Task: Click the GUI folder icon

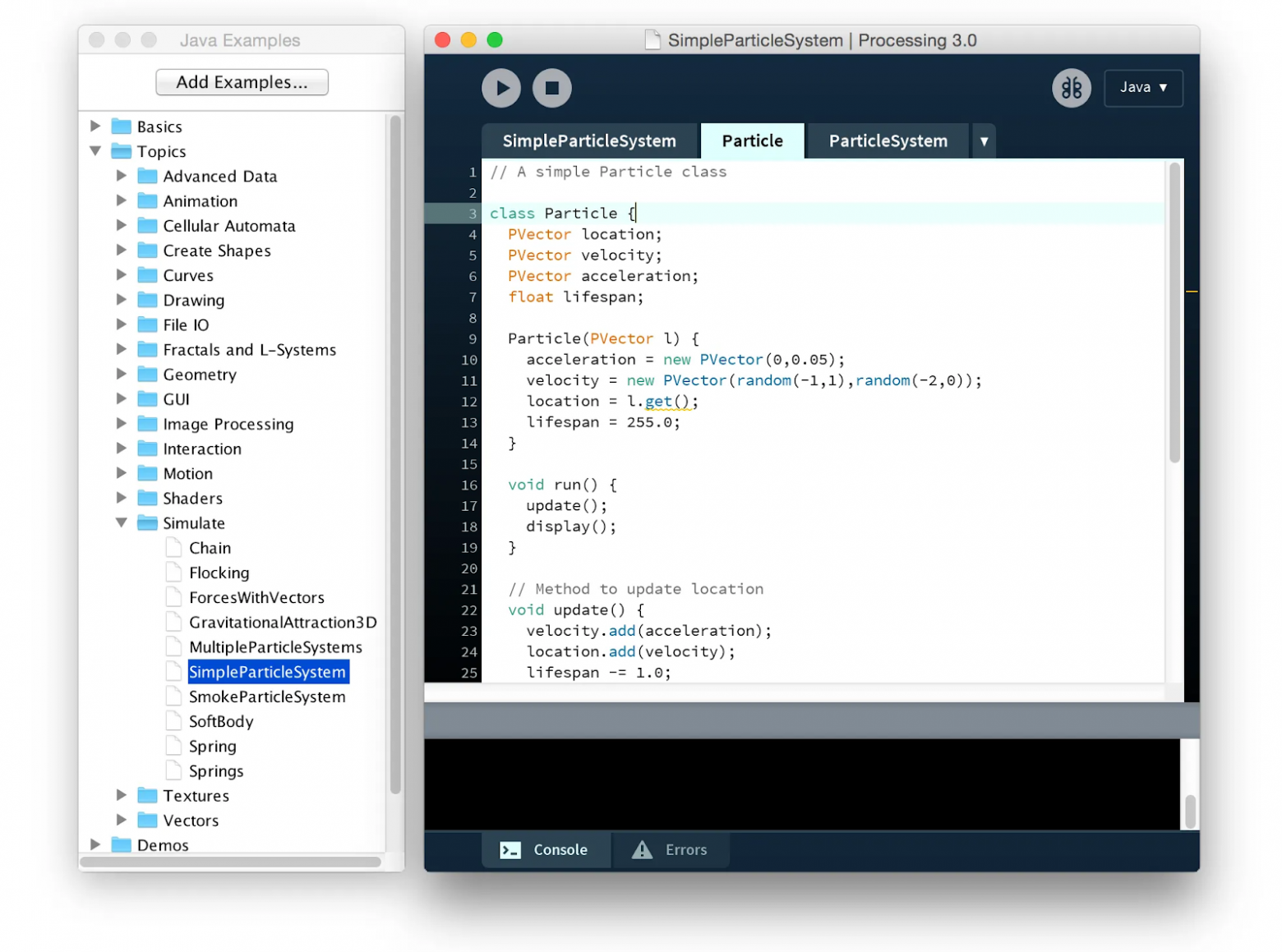Action: 148,398
